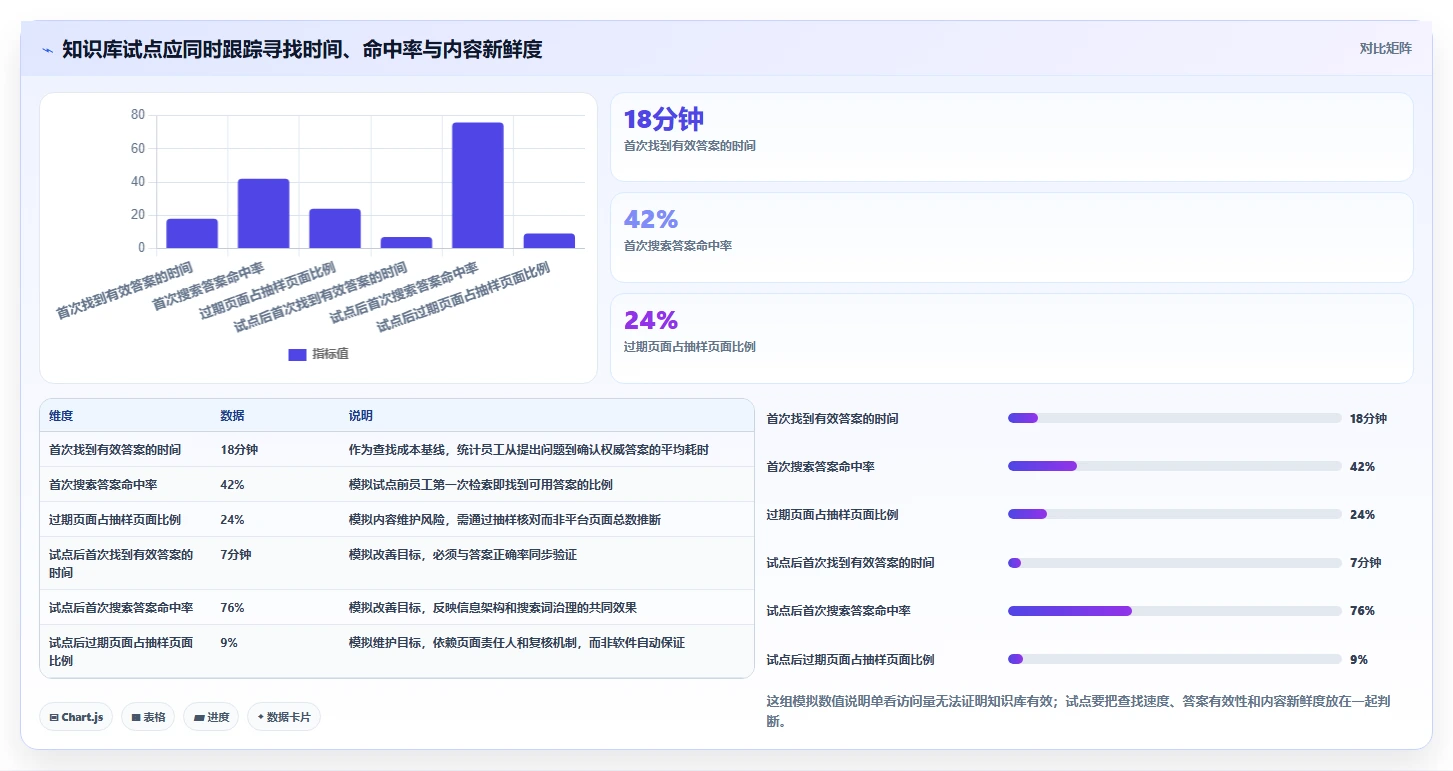The height and width of the screenshot is (771, 1453).
Task: Click the progress bar in the 42% row
Action: [1175, 466]
